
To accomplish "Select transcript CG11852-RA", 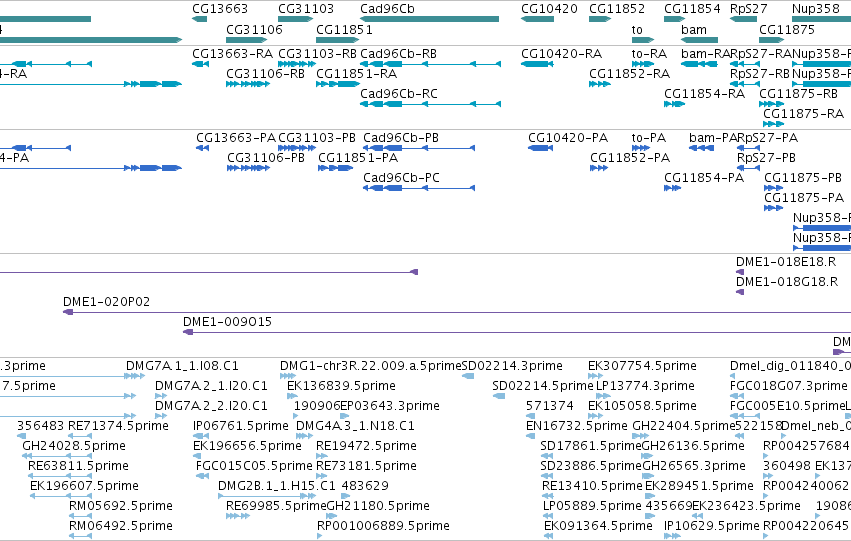I will [x=630, y=74].
